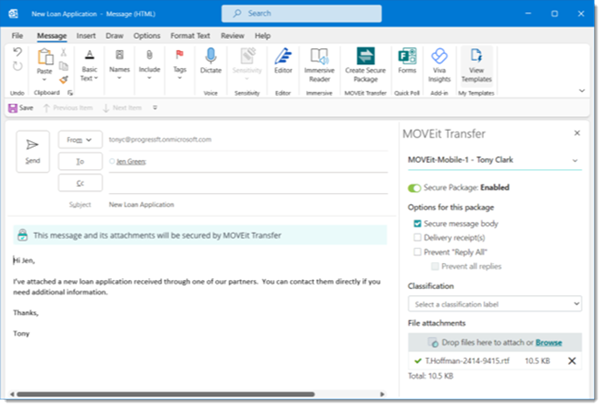Image resolution: width=602 pixels, height=407 pixels.
Task: Go to Next Item arrow
Action: coord(106,108)
